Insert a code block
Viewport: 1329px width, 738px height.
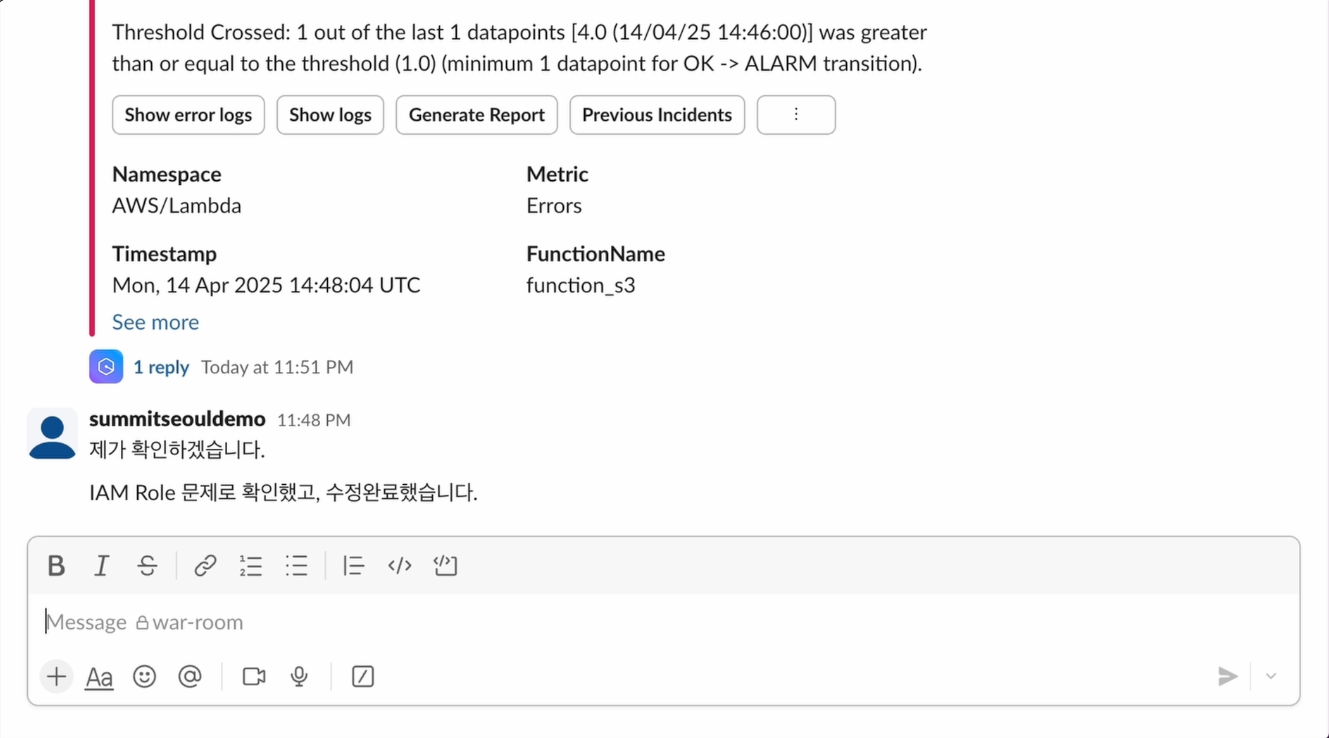[445, 566]
